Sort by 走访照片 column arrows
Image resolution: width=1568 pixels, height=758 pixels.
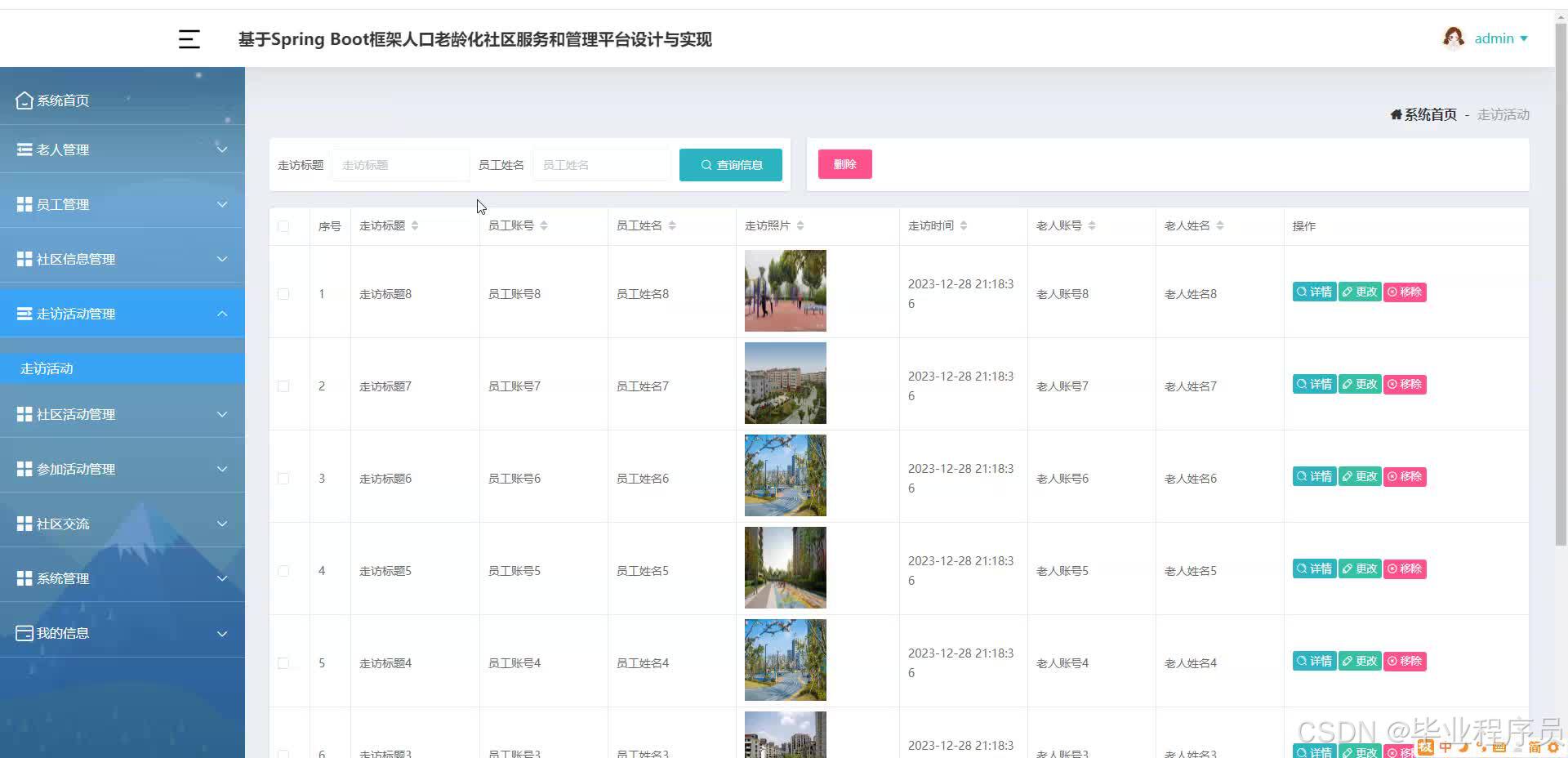pos(800,225)
